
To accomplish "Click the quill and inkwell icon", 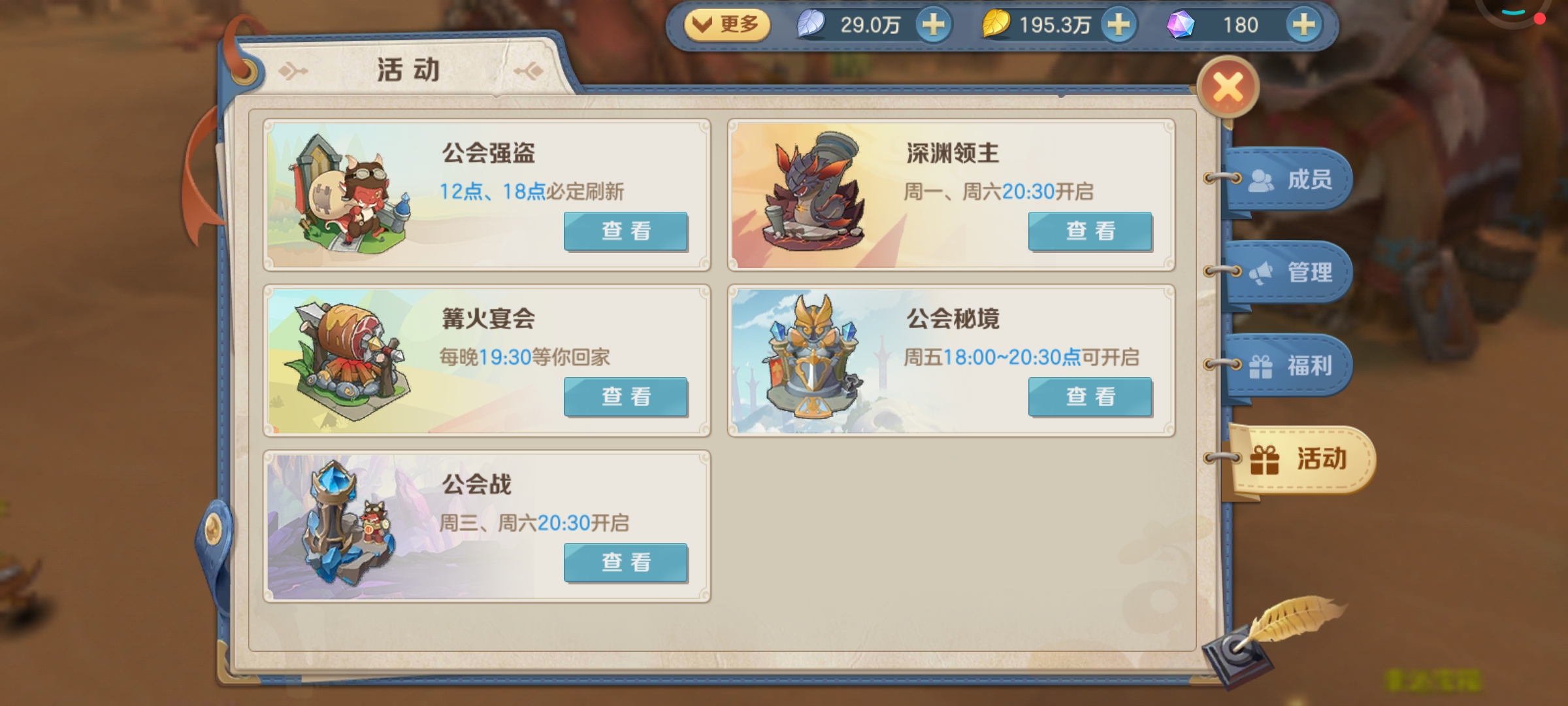I will tap(1271, 641).
